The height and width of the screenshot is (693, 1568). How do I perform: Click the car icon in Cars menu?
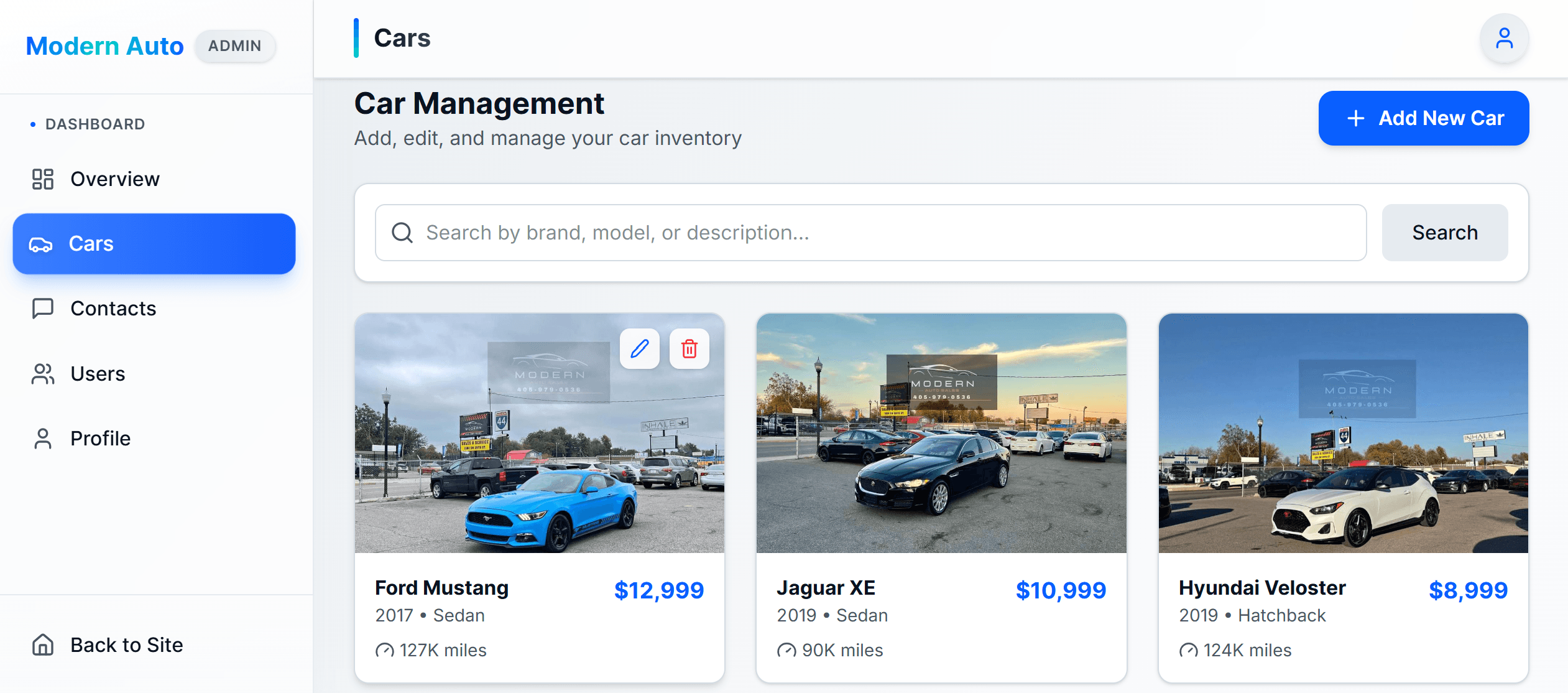click(x=41, y=244)
